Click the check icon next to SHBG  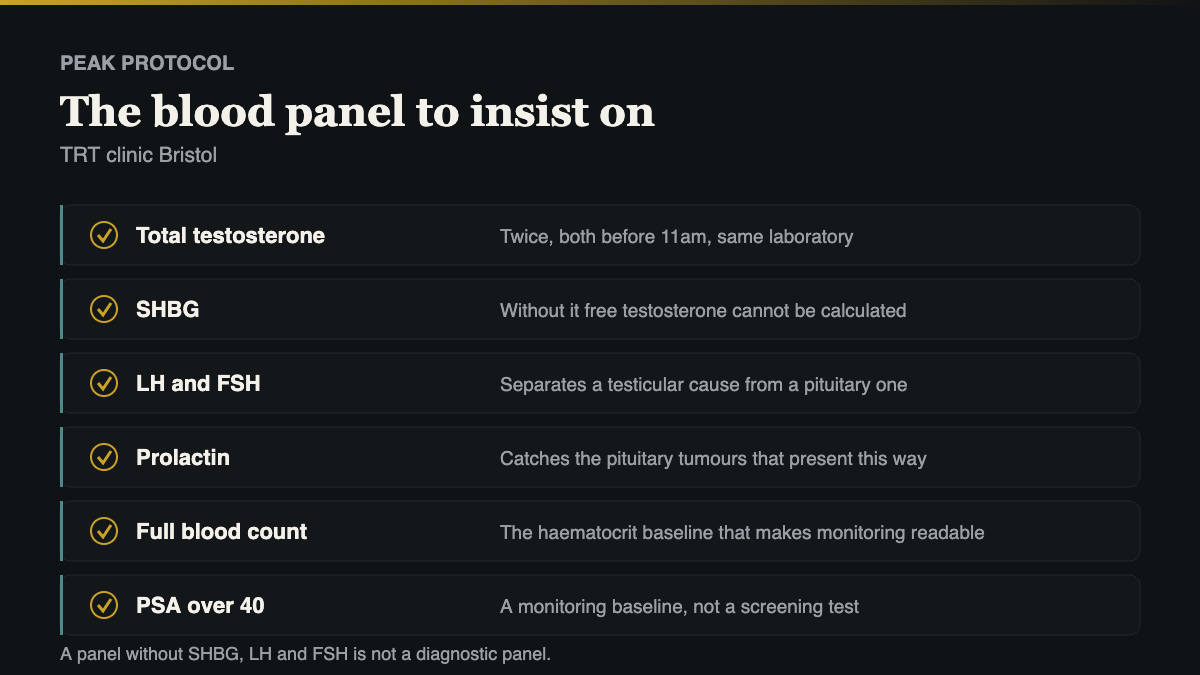pos(104,310)
